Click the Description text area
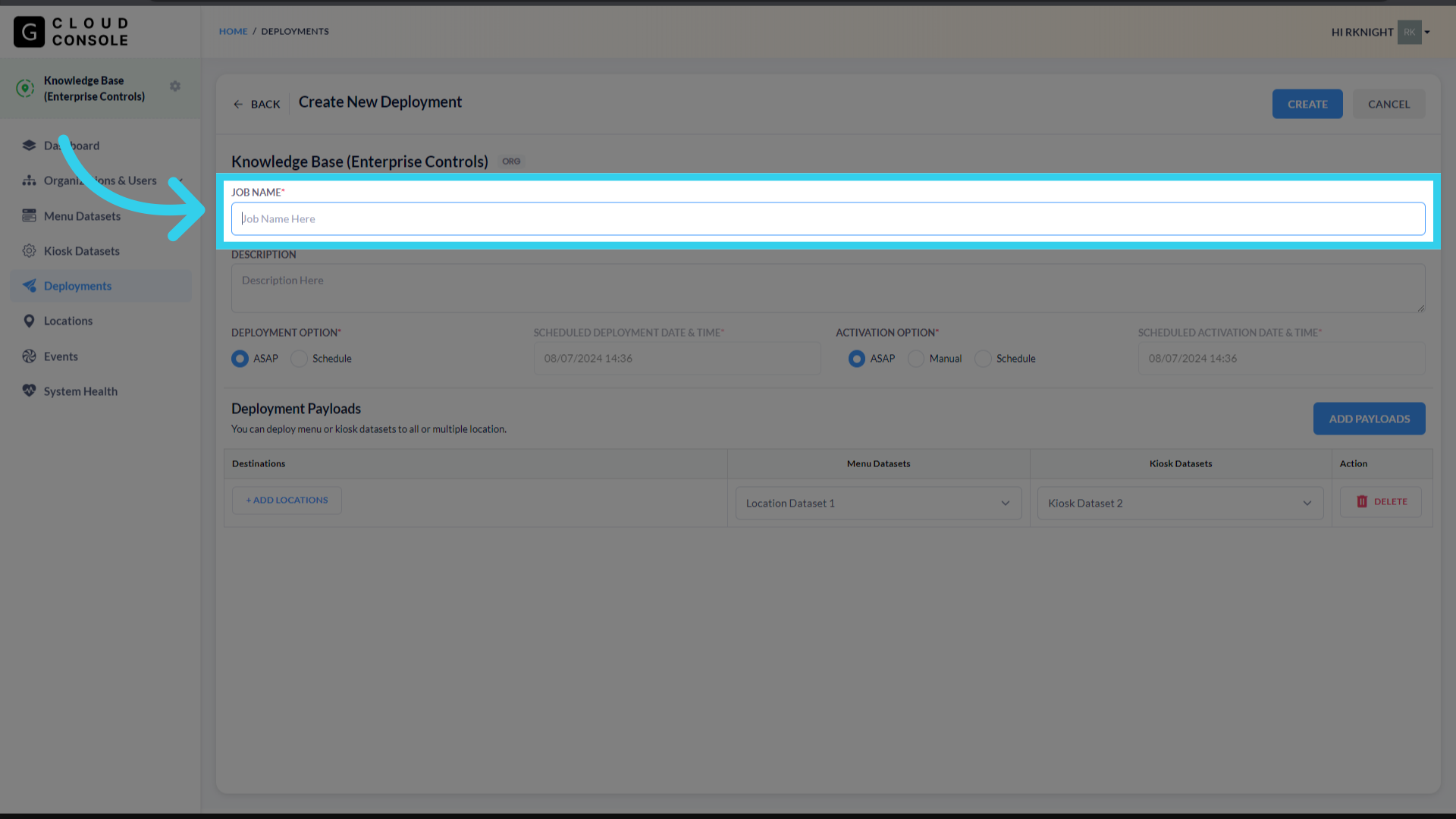 pos(828,288)
